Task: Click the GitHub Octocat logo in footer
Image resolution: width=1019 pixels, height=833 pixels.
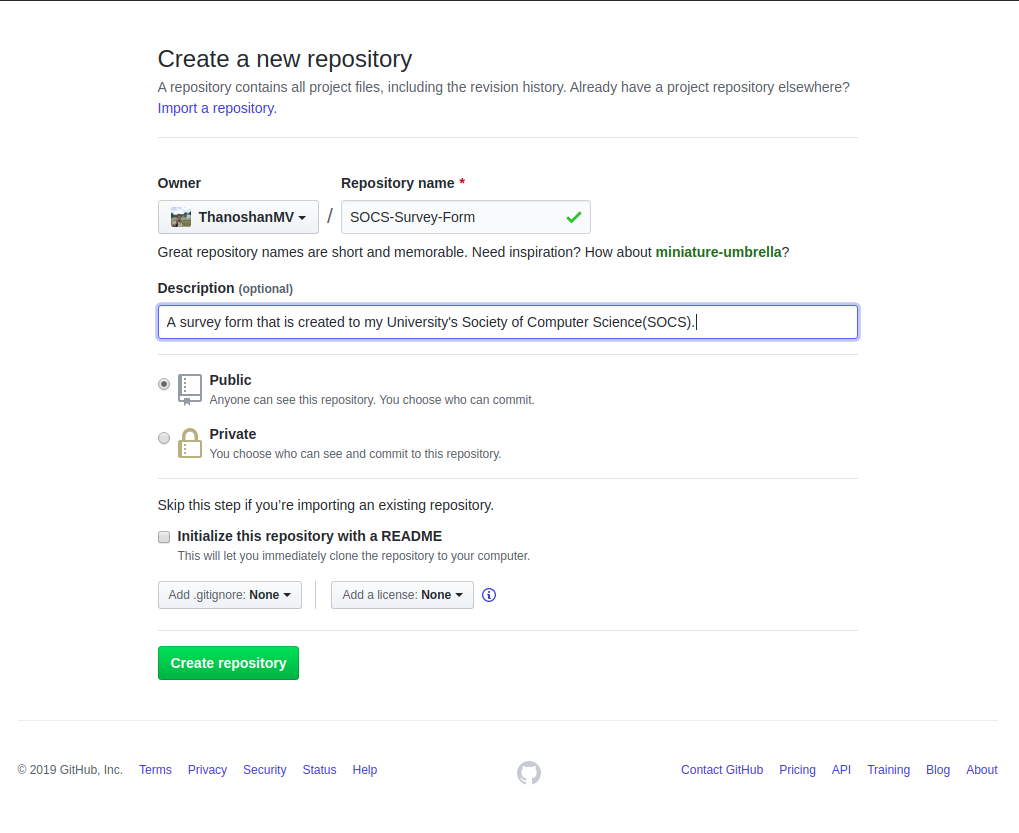Action: pyautogui.click(x=528, y=772)
